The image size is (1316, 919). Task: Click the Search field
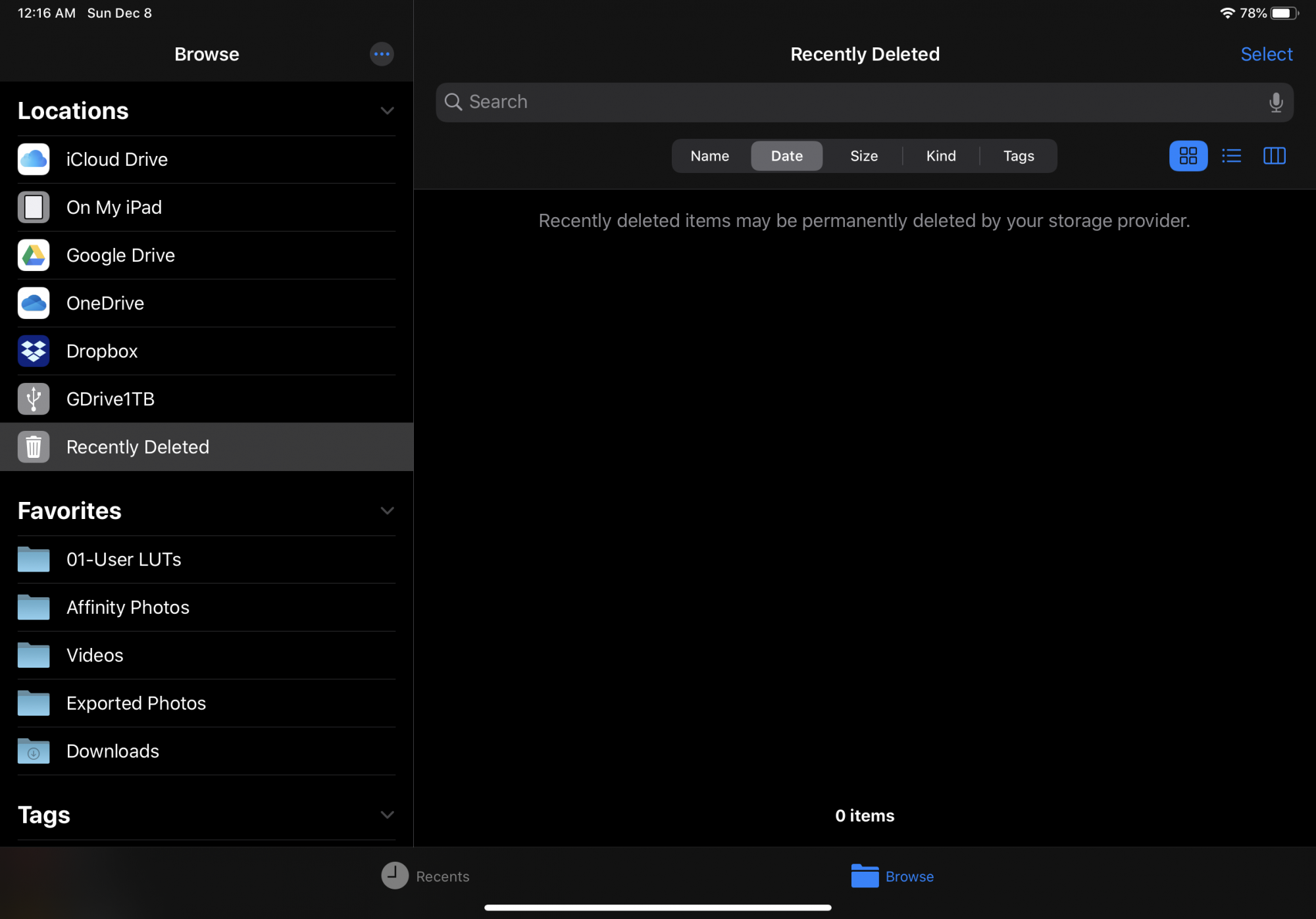[x=855, y=103]
